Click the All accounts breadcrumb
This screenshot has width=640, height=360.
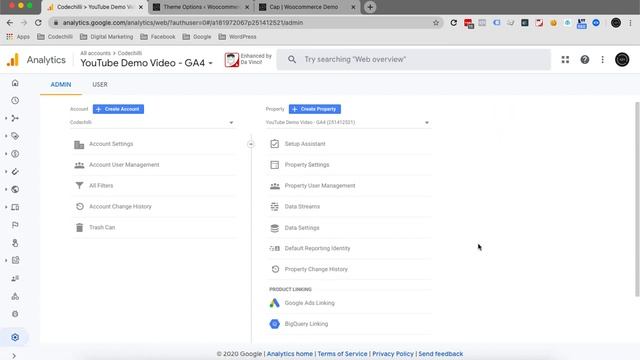(x=96, y=53)
